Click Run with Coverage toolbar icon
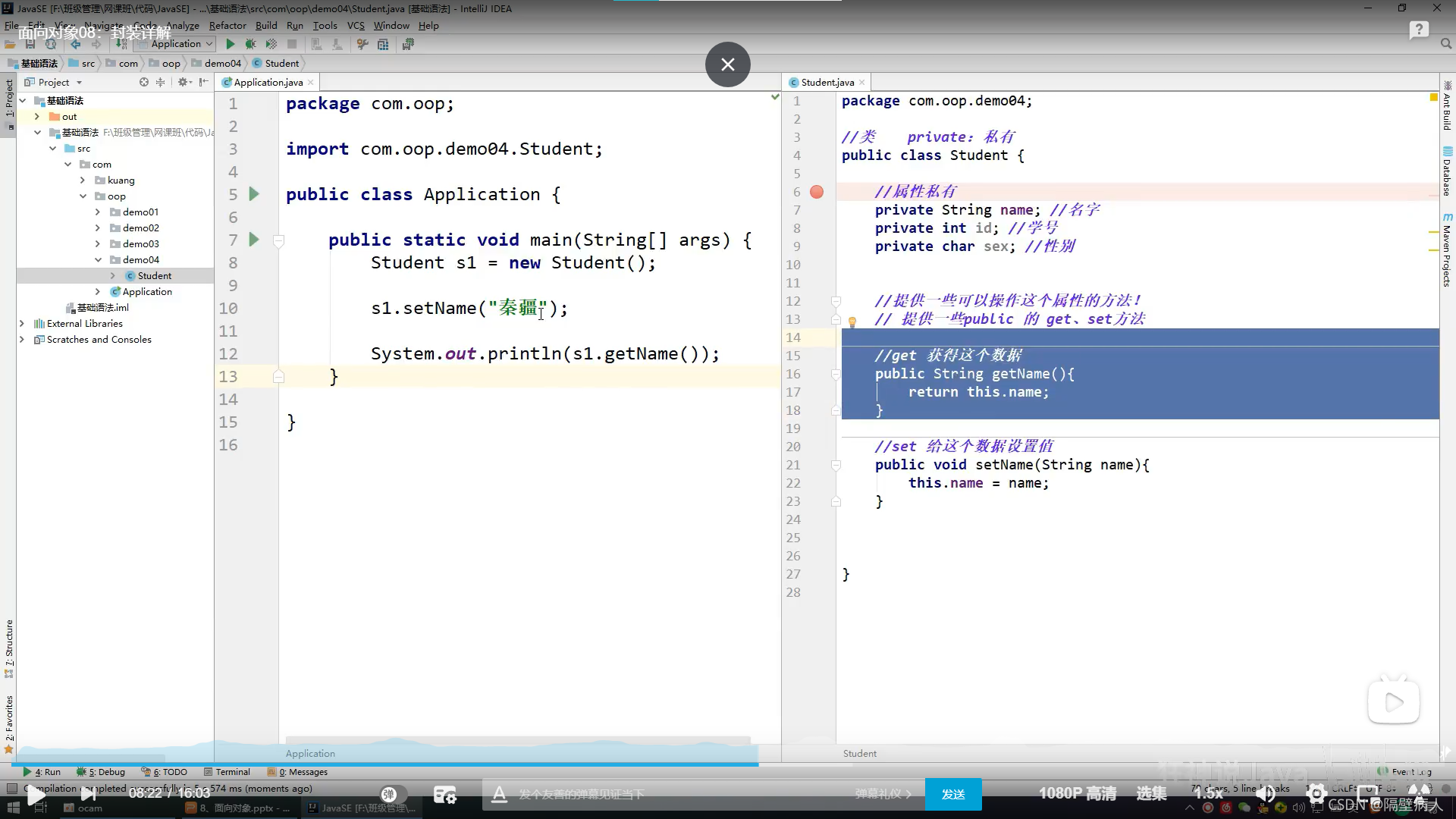The image size is (1456, 819). (x=271, y=44)
